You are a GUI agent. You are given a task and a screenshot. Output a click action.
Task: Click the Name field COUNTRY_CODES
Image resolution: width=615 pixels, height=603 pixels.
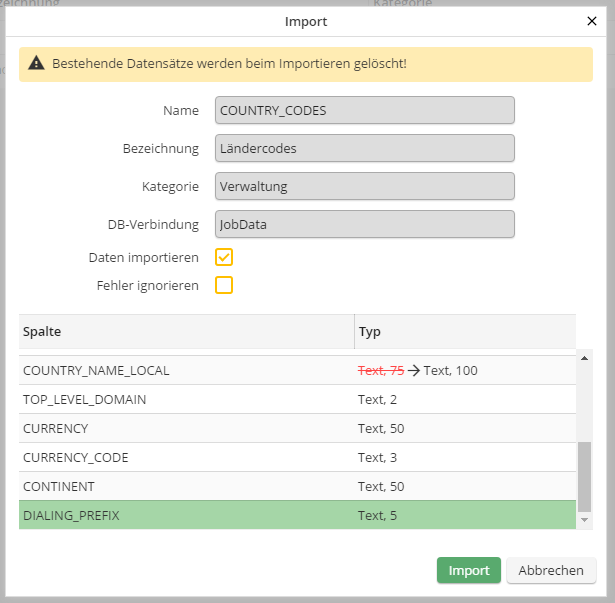[364, 110]
